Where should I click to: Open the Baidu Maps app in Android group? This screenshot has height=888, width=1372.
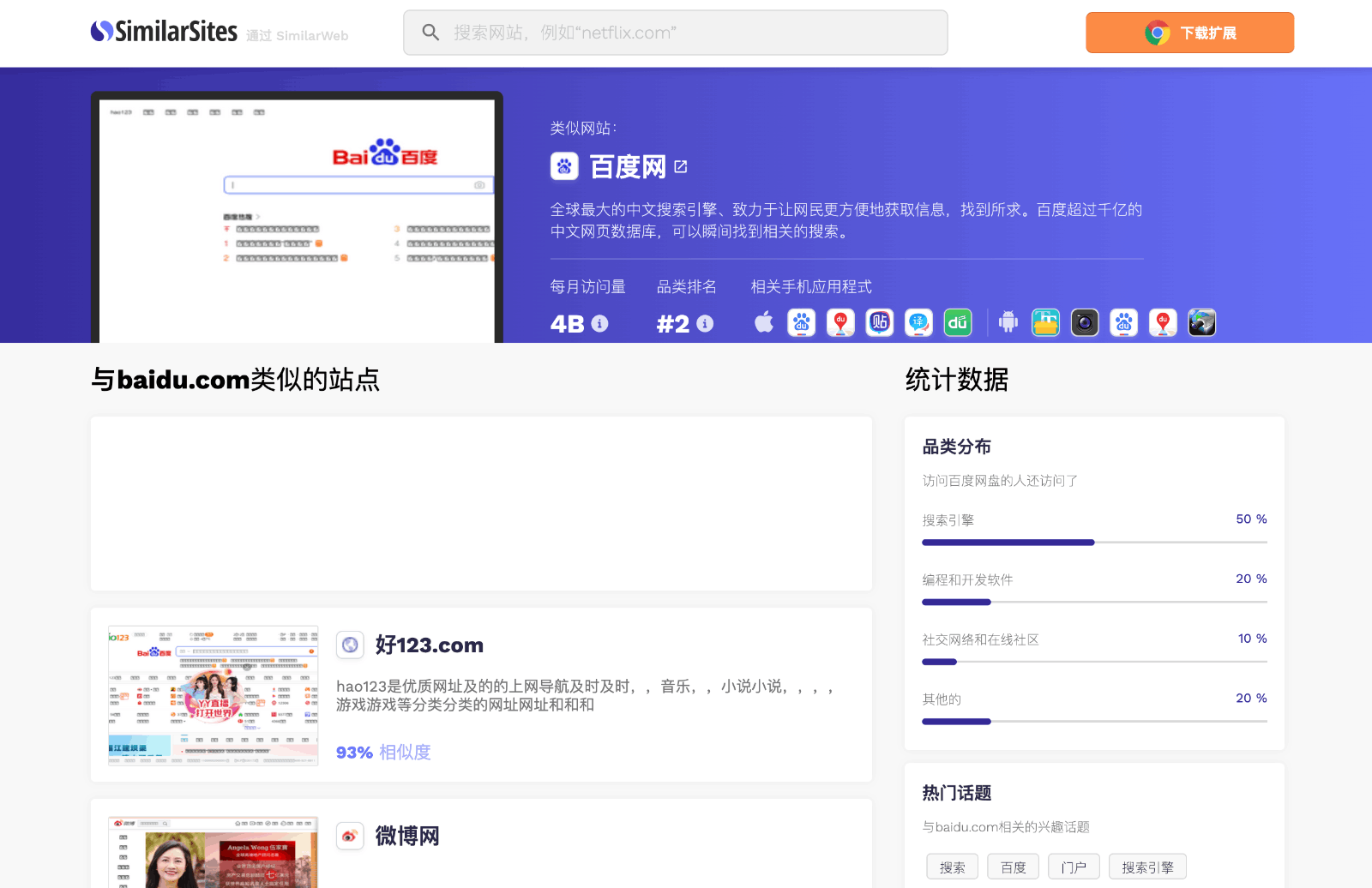point(1163,322)
